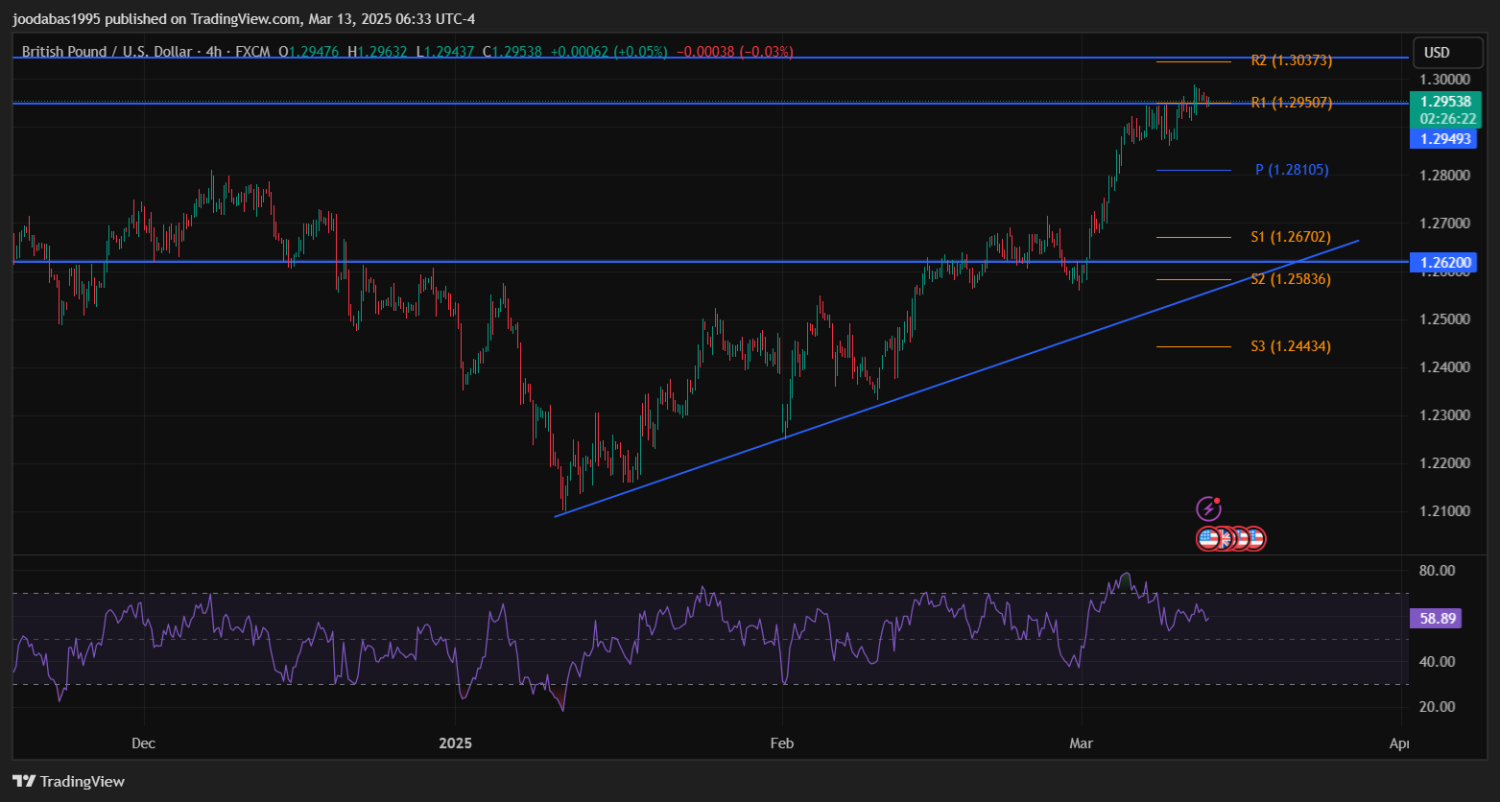Click the 1.22000 price axis label

[x=1444, y=463]
